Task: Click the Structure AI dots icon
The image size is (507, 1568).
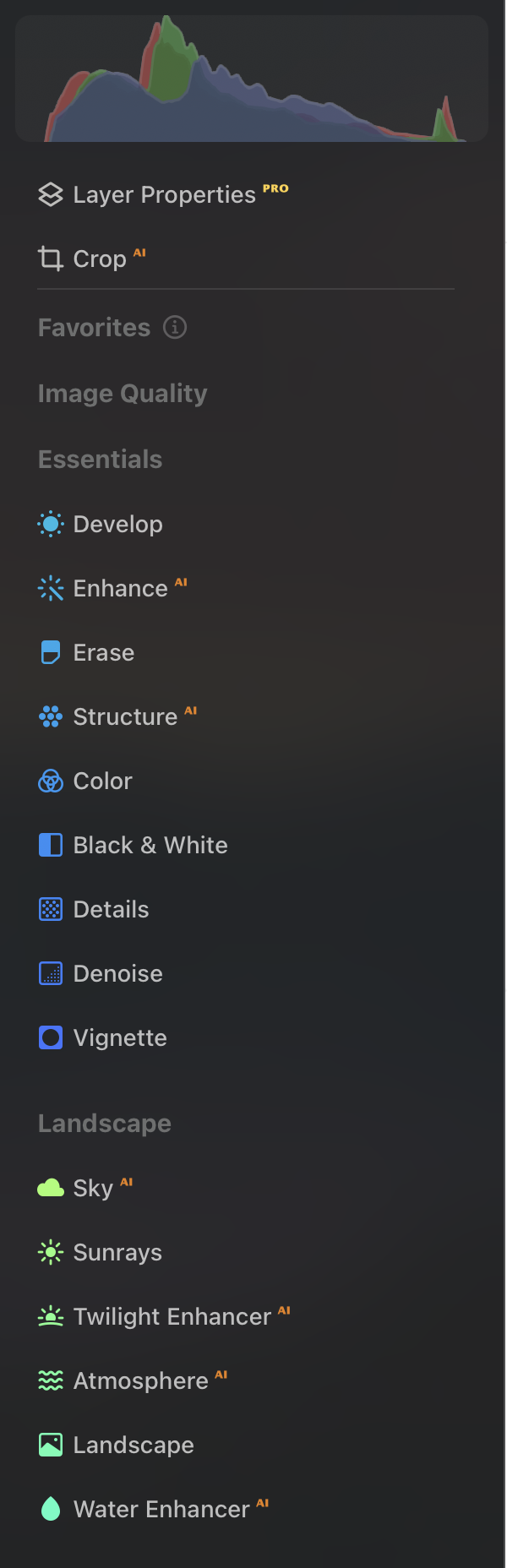Action: pos(51,716)
